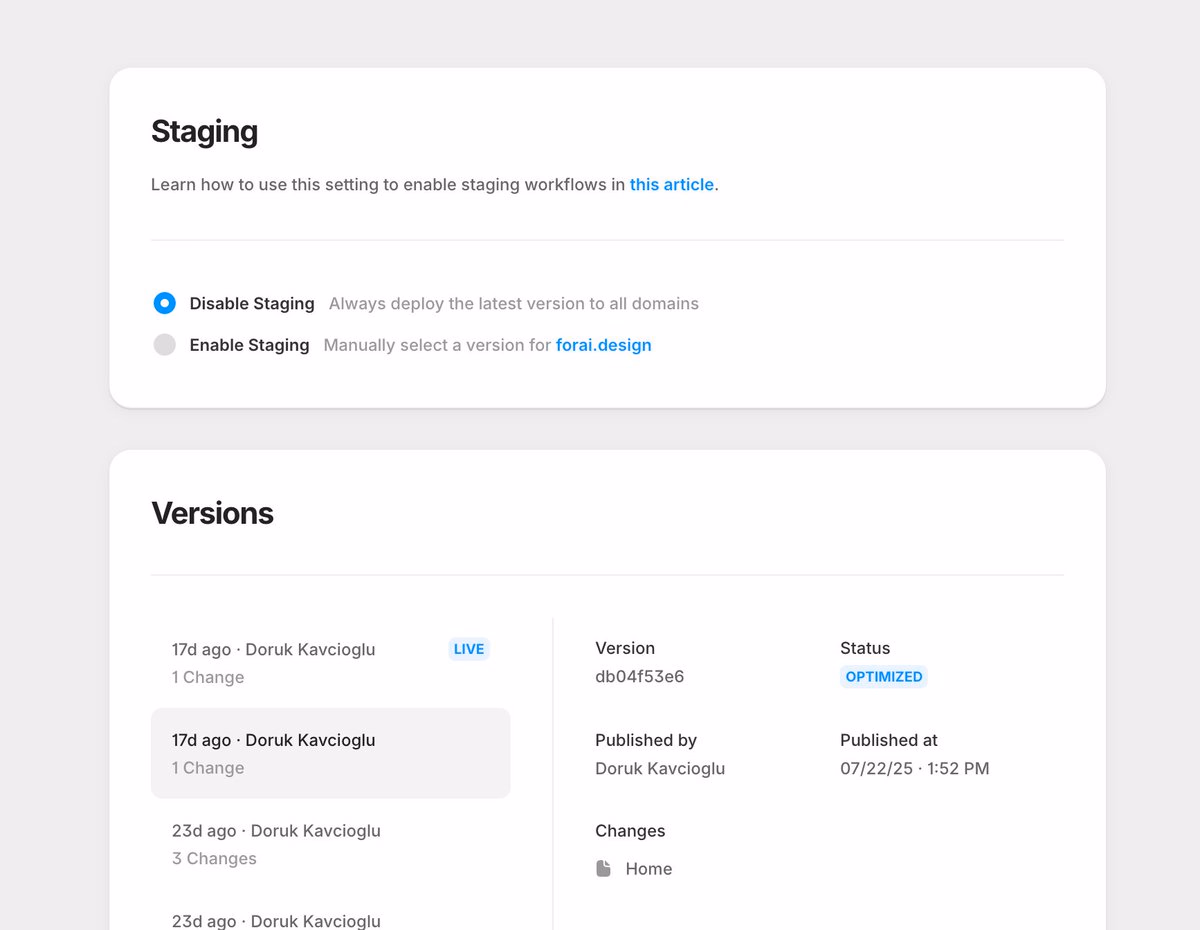
Task: Click the Disable Staging label text
Action: [x=252, y=303]
